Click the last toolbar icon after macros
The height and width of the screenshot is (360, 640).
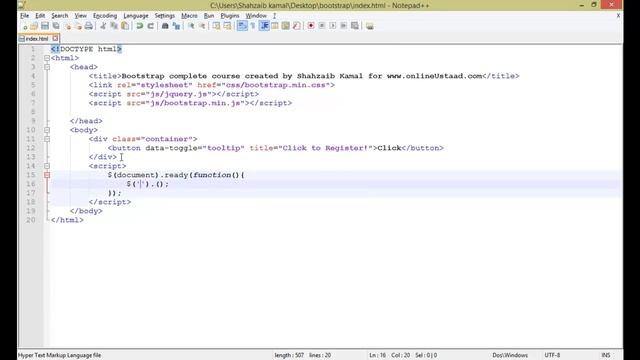[369, 26]
